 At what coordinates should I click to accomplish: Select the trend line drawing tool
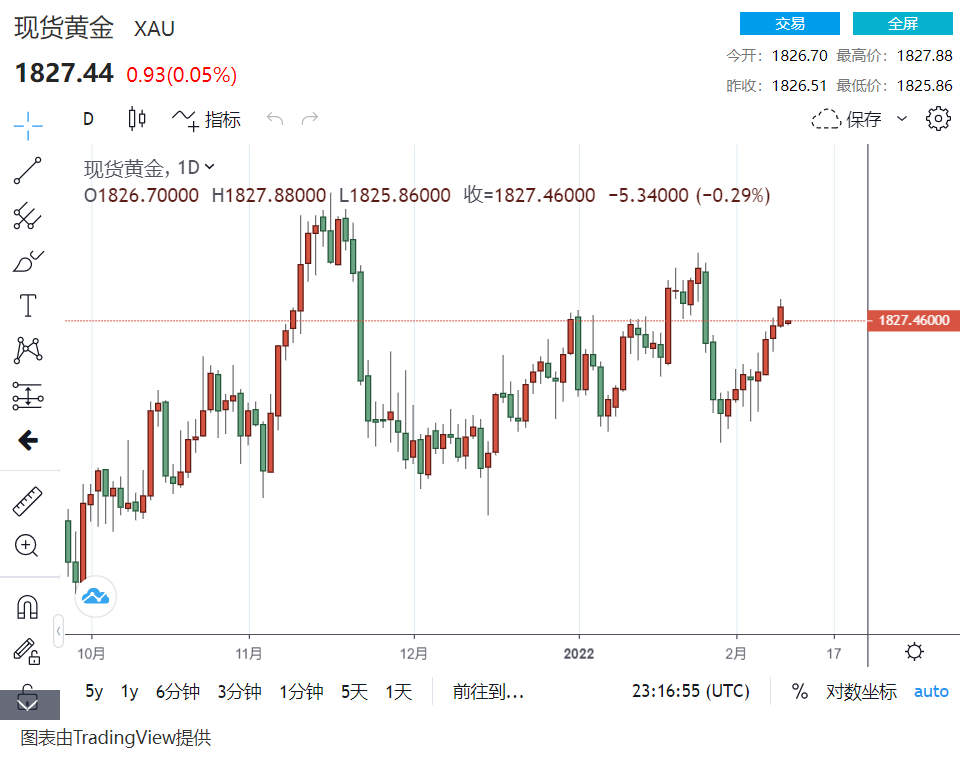pyautogui.click(x=28, y=170)
